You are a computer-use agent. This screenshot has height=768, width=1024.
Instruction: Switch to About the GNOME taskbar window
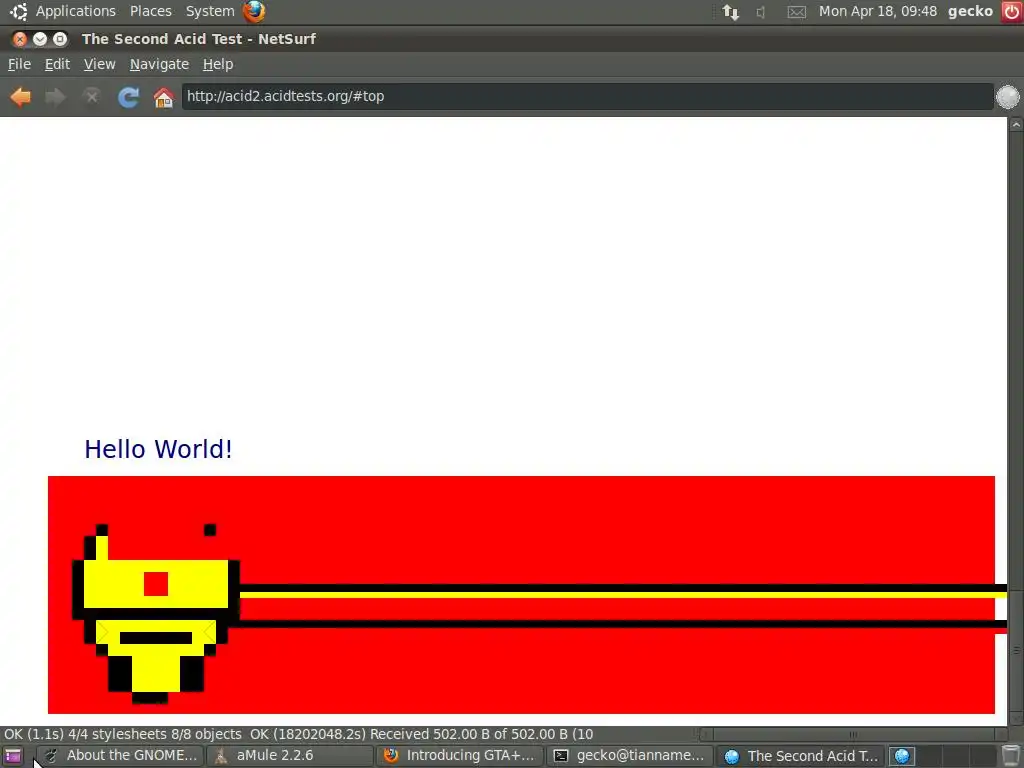pyautogui.click(x=119, y=756)
